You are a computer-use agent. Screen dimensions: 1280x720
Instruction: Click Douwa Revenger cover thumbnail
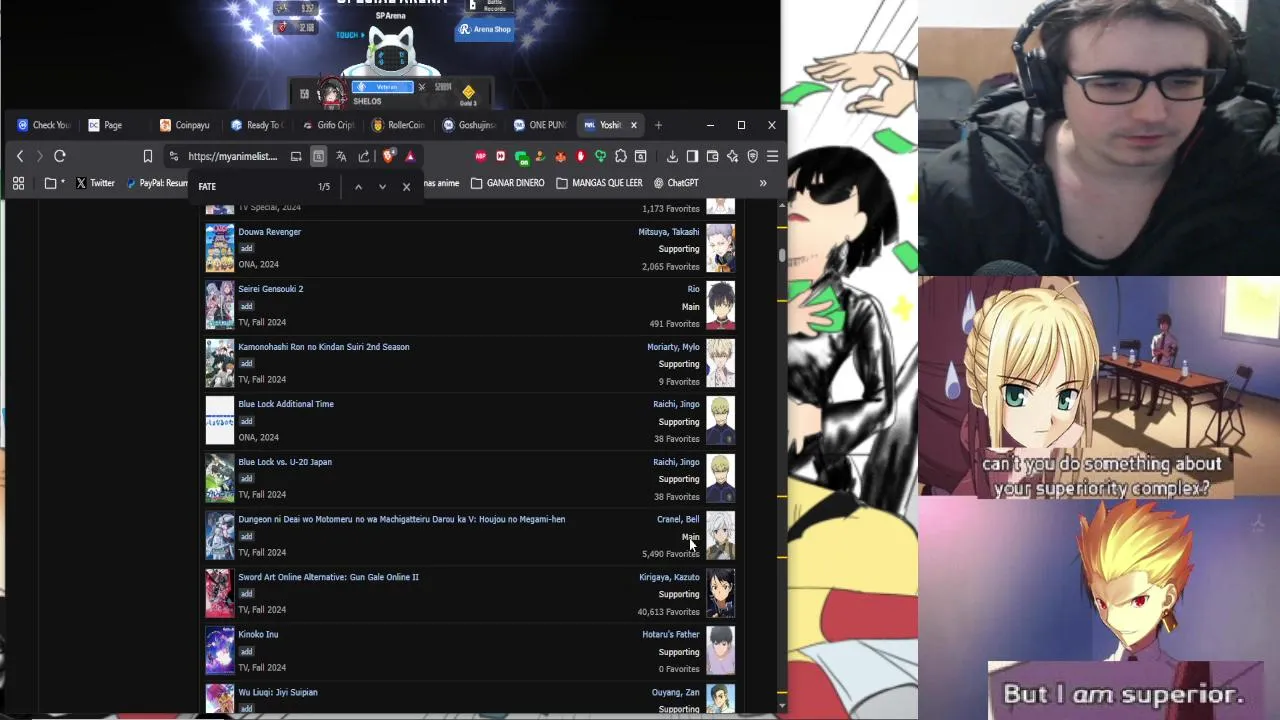click(x=220, y=248)
